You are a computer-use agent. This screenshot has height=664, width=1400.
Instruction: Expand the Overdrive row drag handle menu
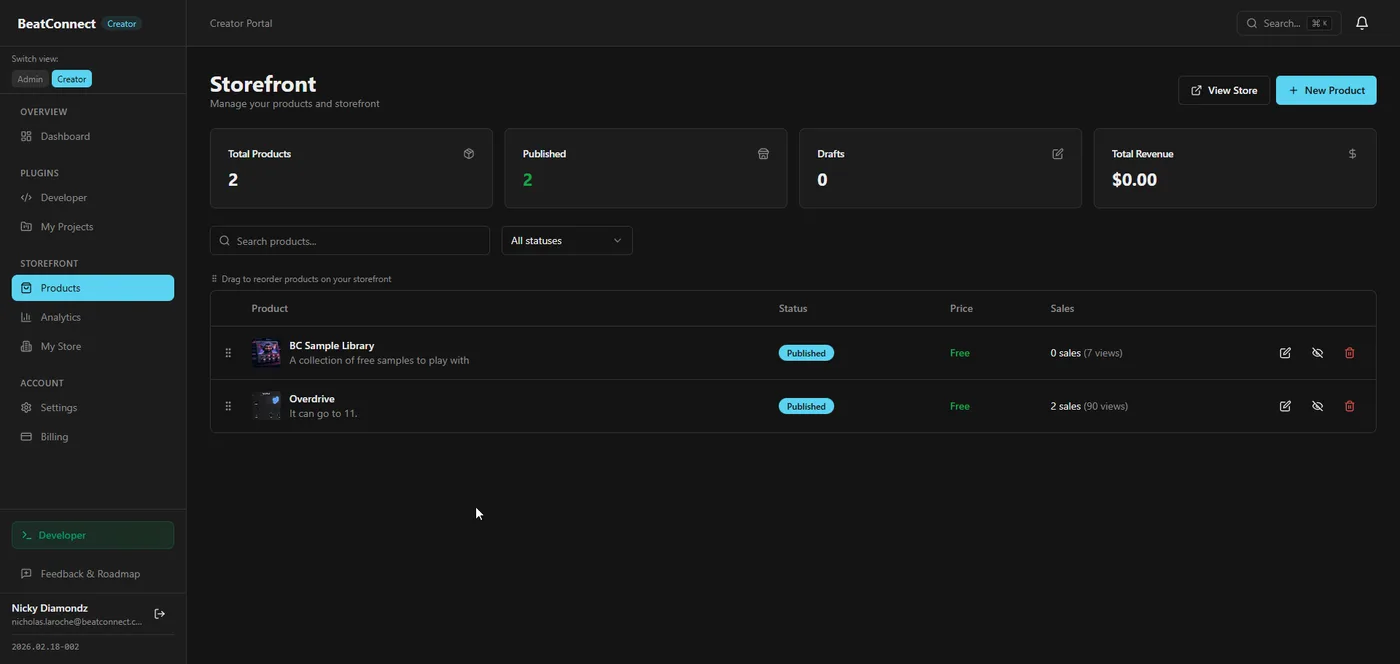click(226, 405)
